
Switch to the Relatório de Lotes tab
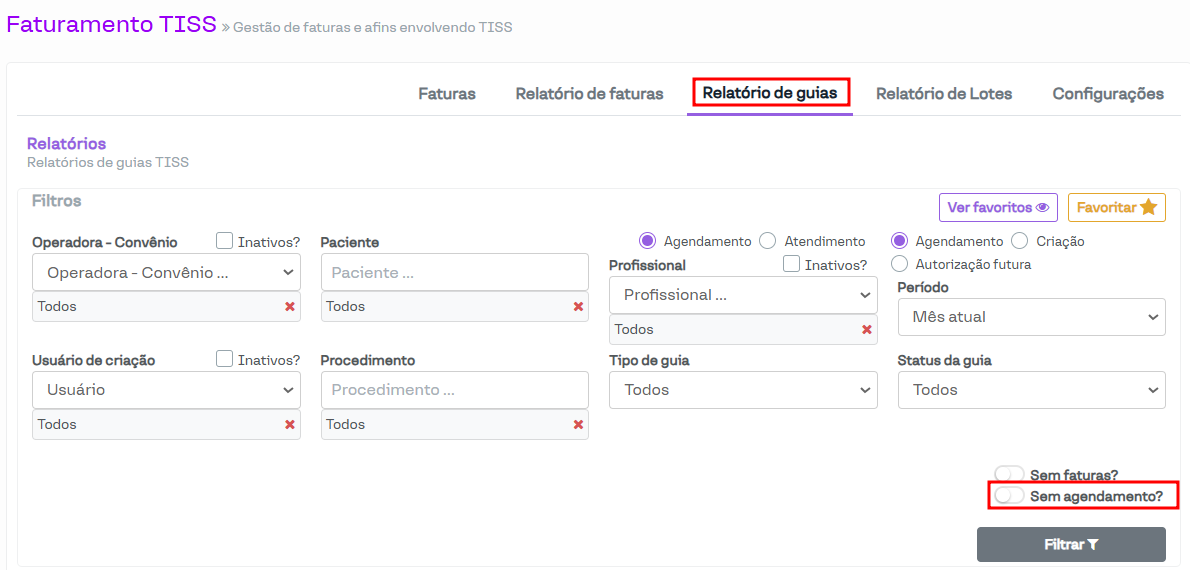(944, 94)
